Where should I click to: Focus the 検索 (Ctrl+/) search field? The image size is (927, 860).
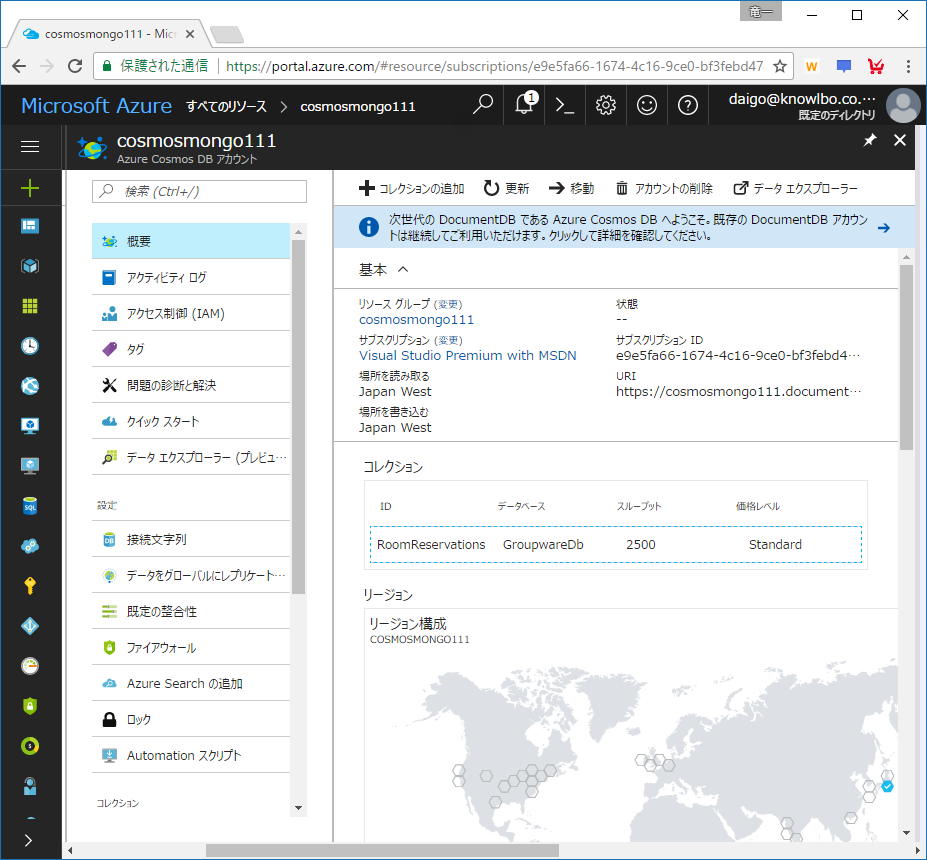click(x=199, y=192)
